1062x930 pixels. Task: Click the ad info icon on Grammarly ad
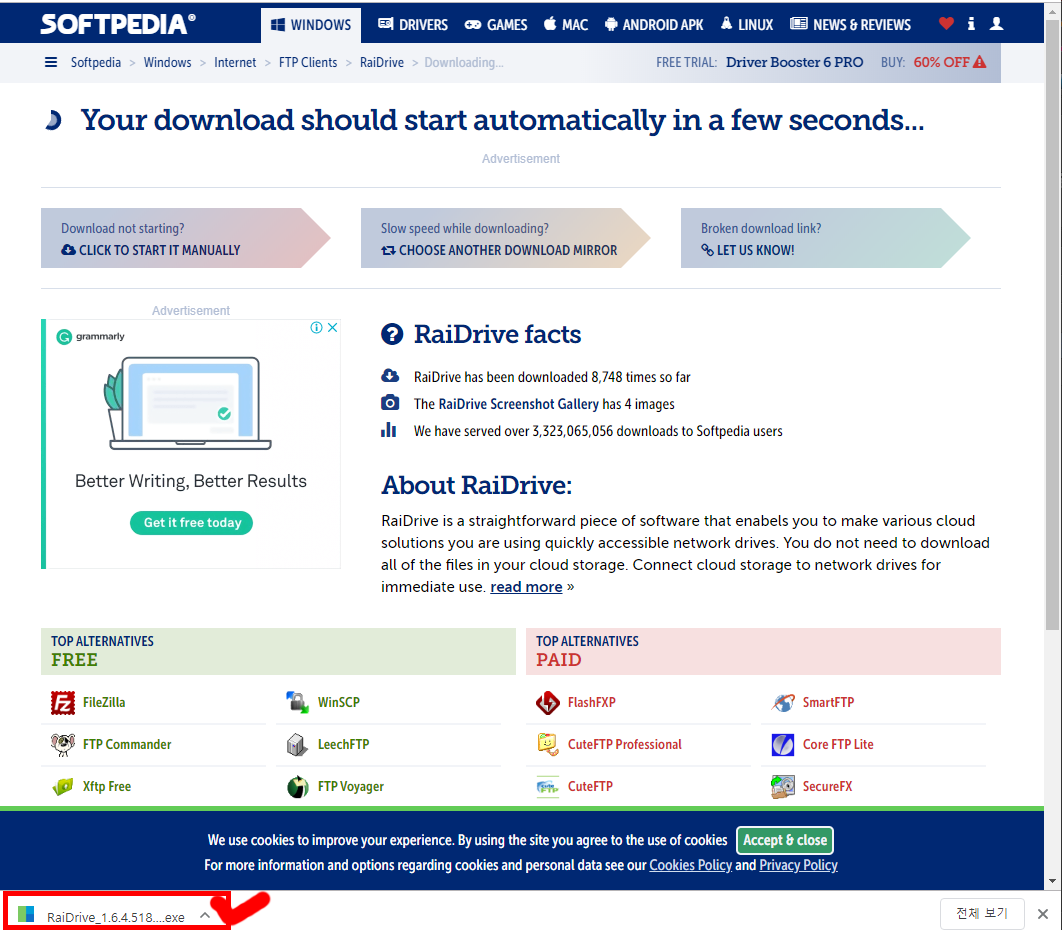coord(316,328)
